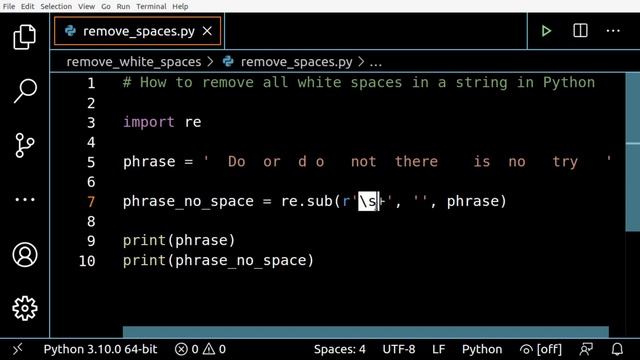Click the comment text on line 1
640x360 pixels.
pyautogui.click(x=359, y=82)
